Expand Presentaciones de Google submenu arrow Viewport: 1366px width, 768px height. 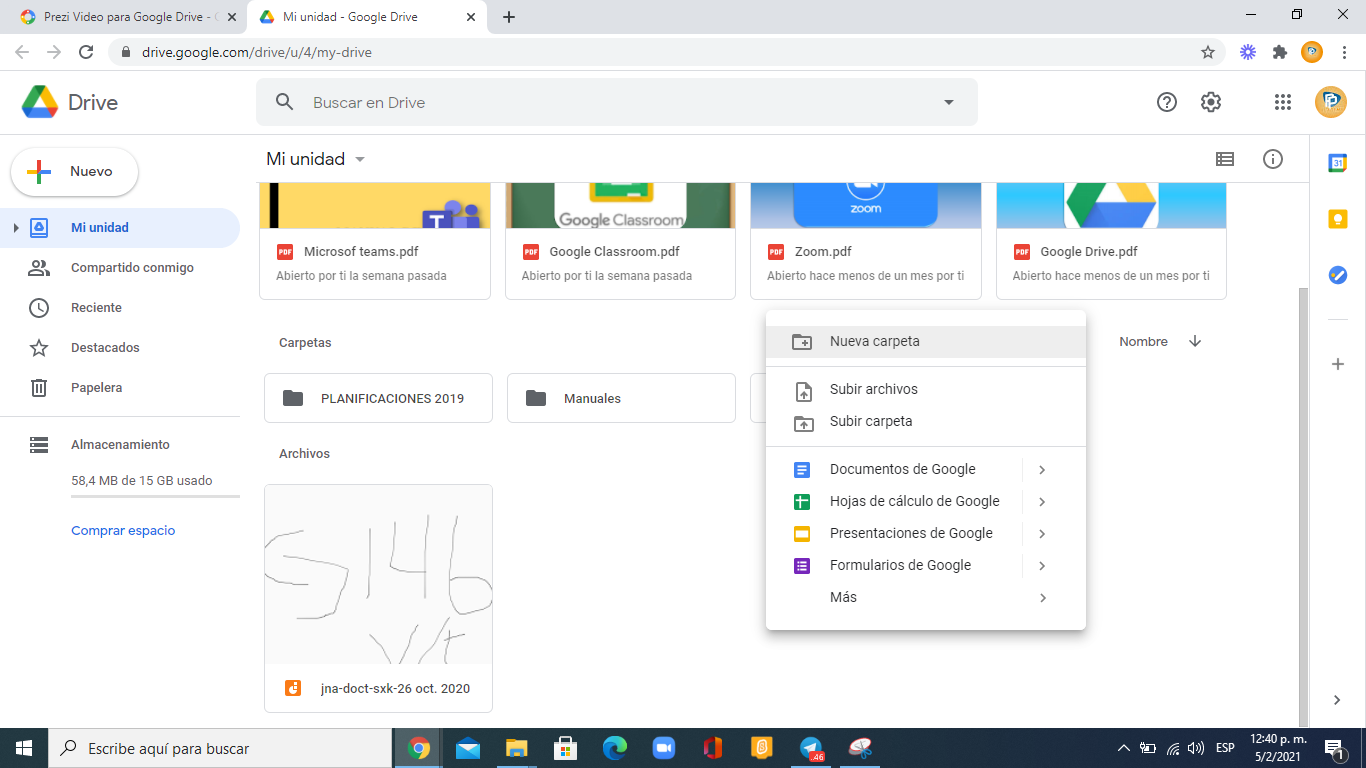1042,533
